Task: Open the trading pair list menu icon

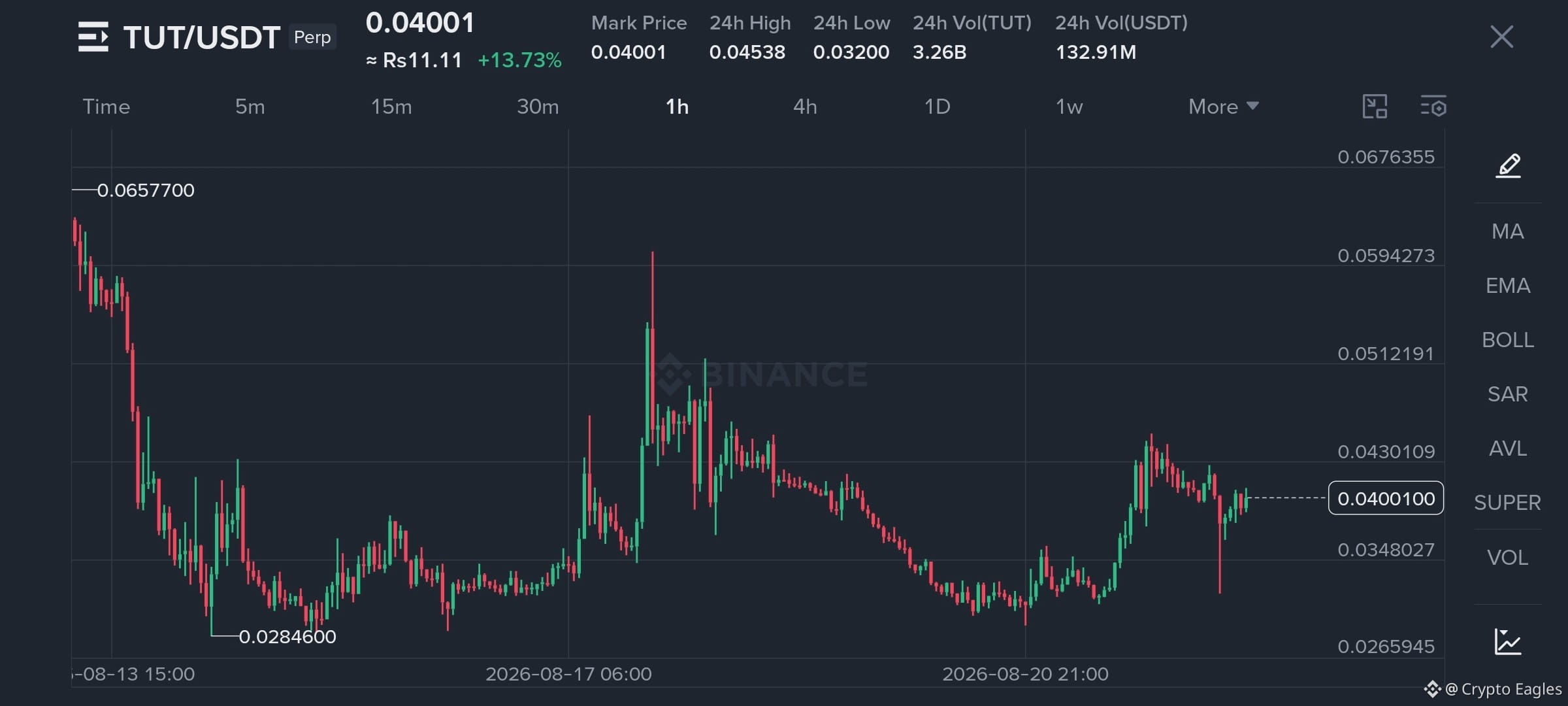Action: pyautogui.click(x=93, y=37)
